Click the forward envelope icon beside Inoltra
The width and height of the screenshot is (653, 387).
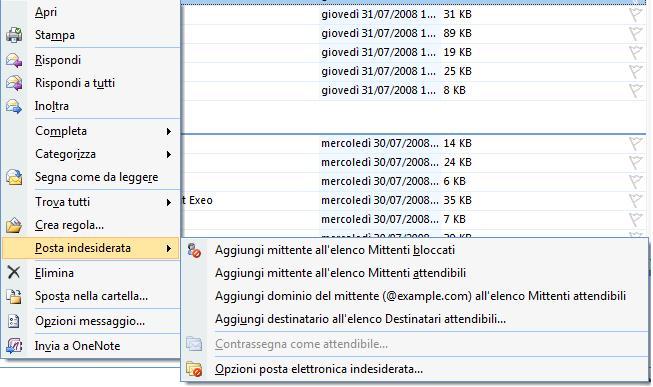pos(14,106)
